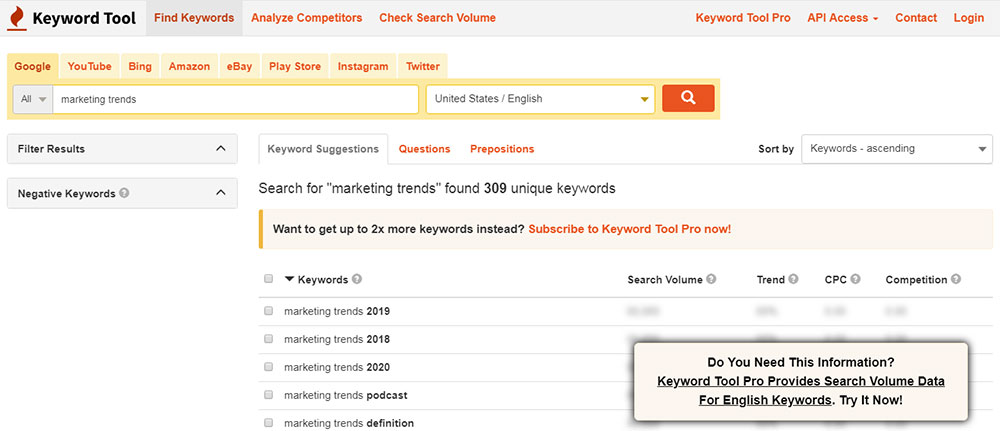
Task: Switch to the Amazon tab
Action: point(189,66)
